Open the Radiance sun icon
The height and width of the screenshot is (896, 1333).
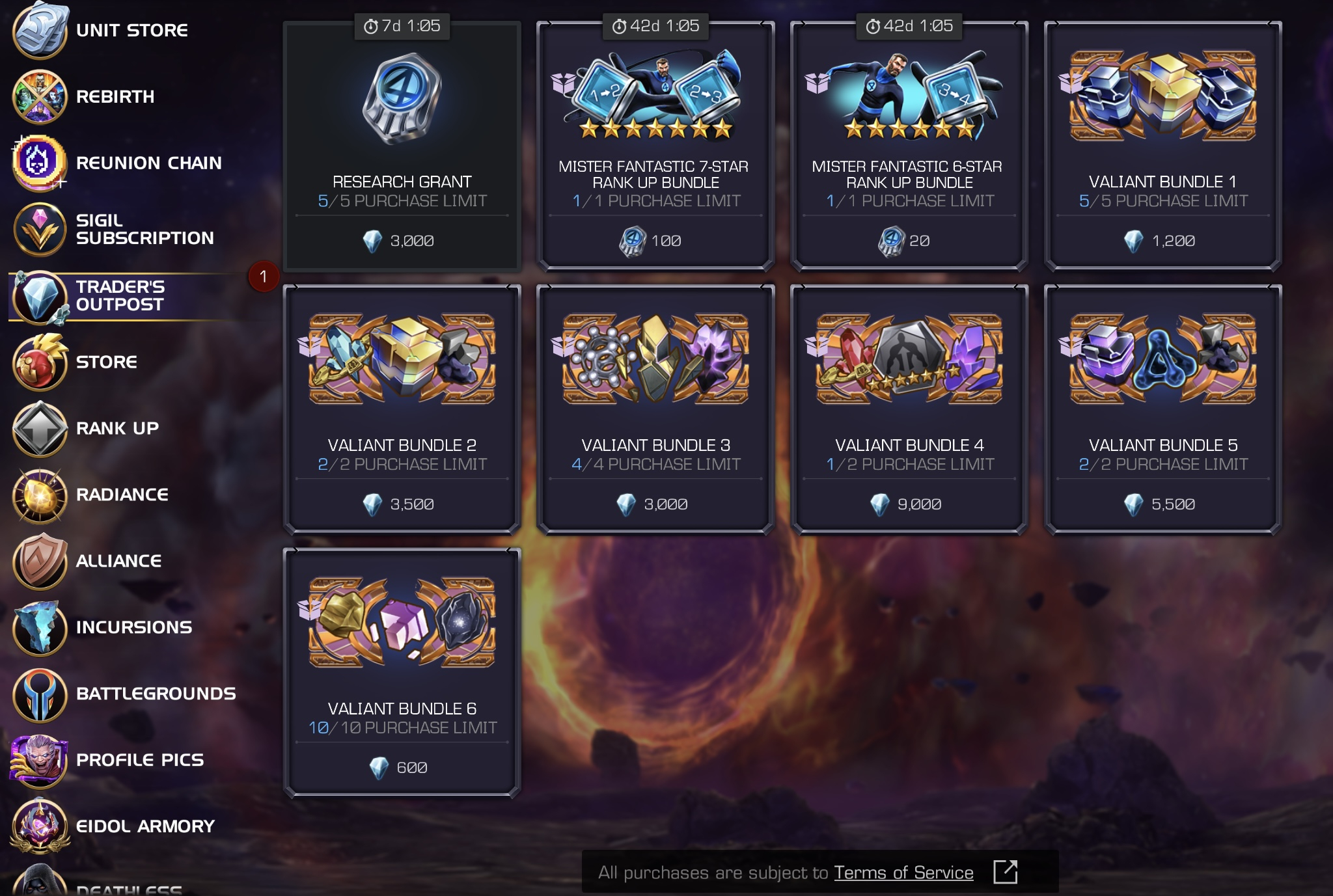pos(40,495)
